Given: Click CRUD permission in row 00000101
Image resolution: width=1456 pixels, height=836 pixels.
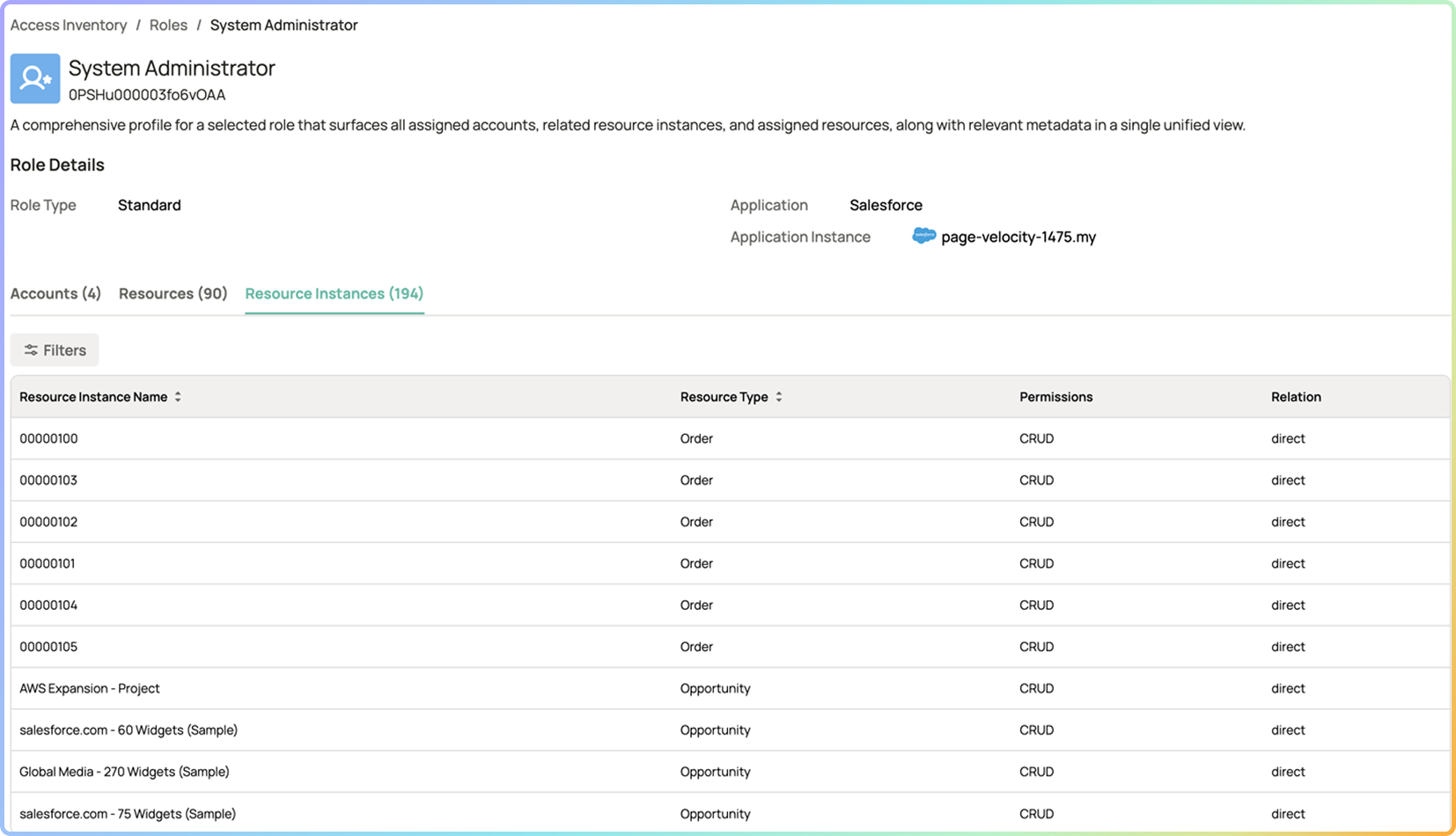Looking at the screenshot, I should [1037, 563].
